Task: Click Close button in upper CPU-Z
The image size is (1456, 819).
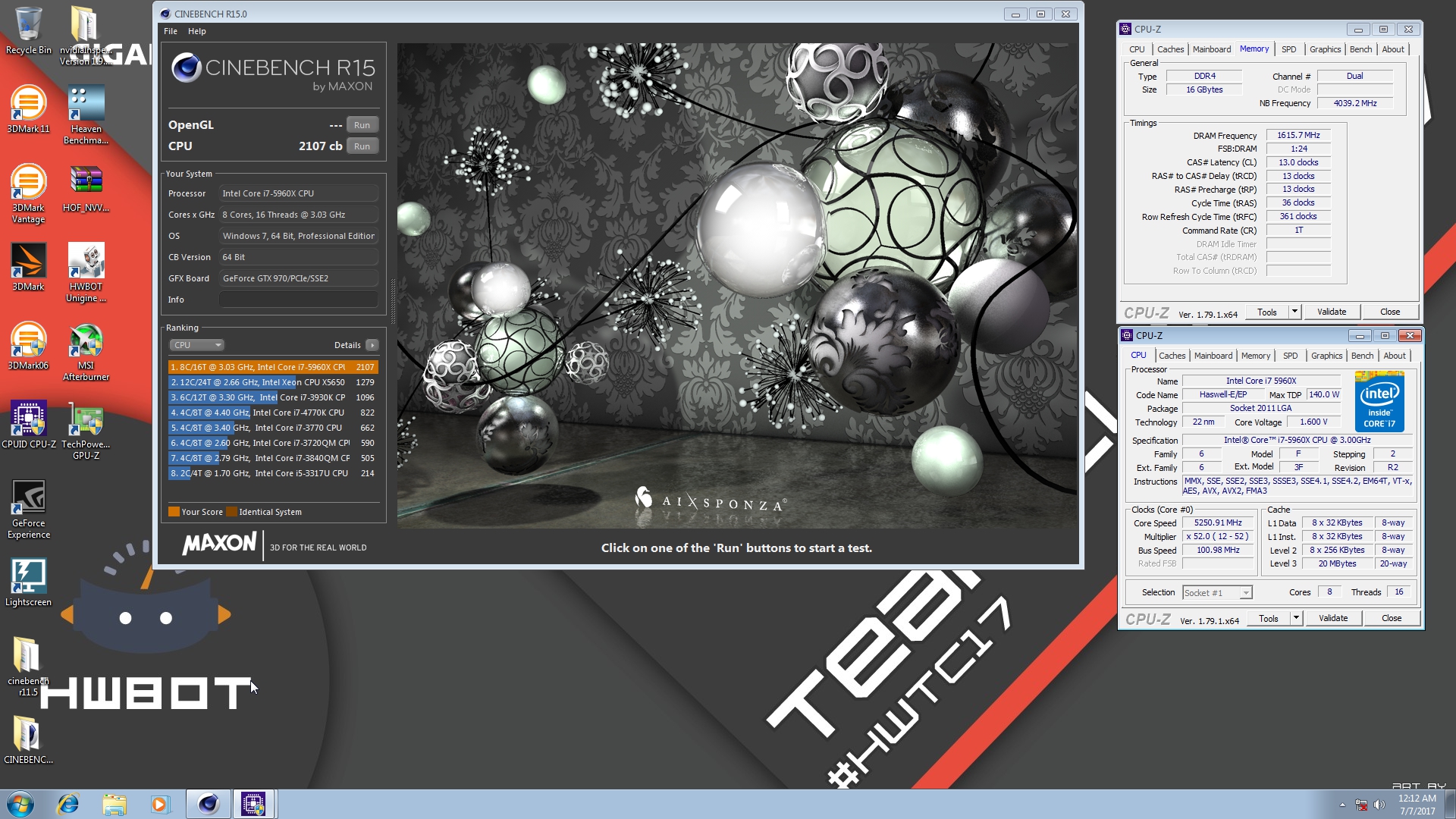Action: click(x=1390, y=312)
